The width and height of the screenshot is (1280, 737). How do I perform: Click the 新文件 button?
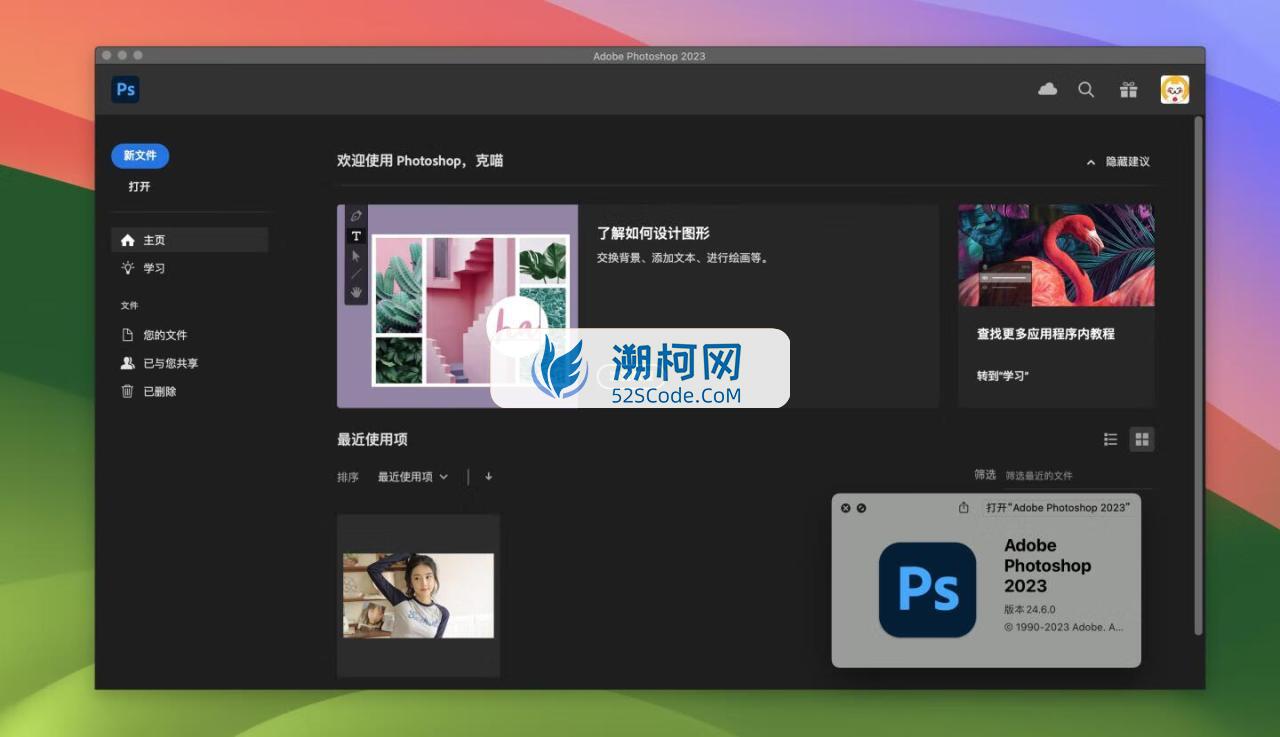(x=140, y=156)
